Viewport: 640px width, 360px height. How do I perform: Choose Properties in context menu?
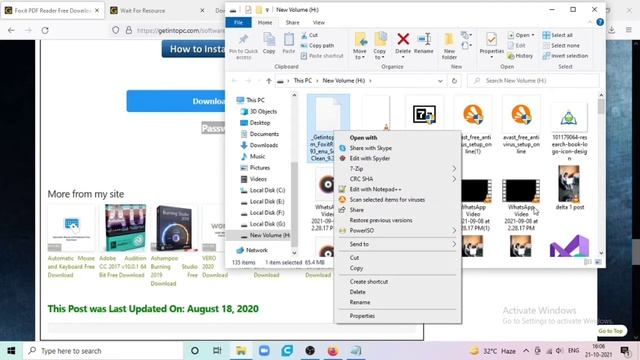point(398,316)
